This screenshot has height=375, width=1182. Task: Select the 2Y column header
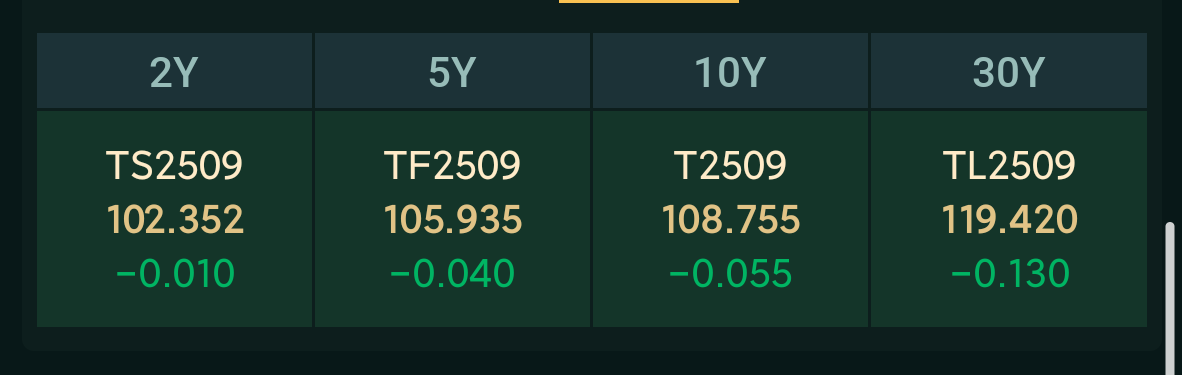pyautogui.click(x=174, y=71)
